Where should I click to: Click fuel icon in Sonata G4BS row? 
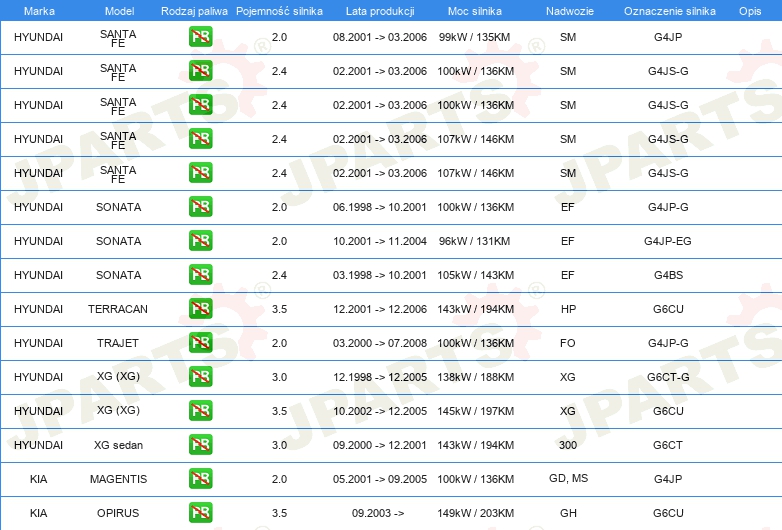[x=200, y=274]
